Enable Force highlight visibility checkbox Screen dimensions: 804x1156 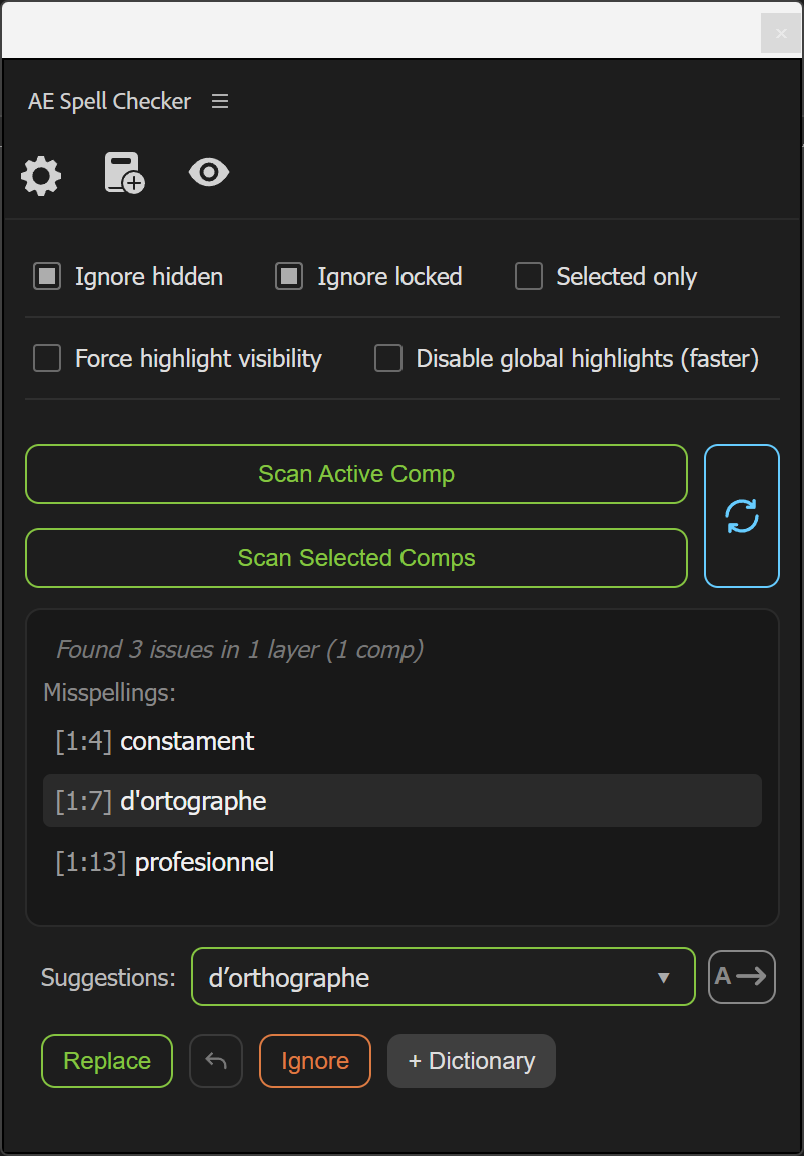[47, 358]
